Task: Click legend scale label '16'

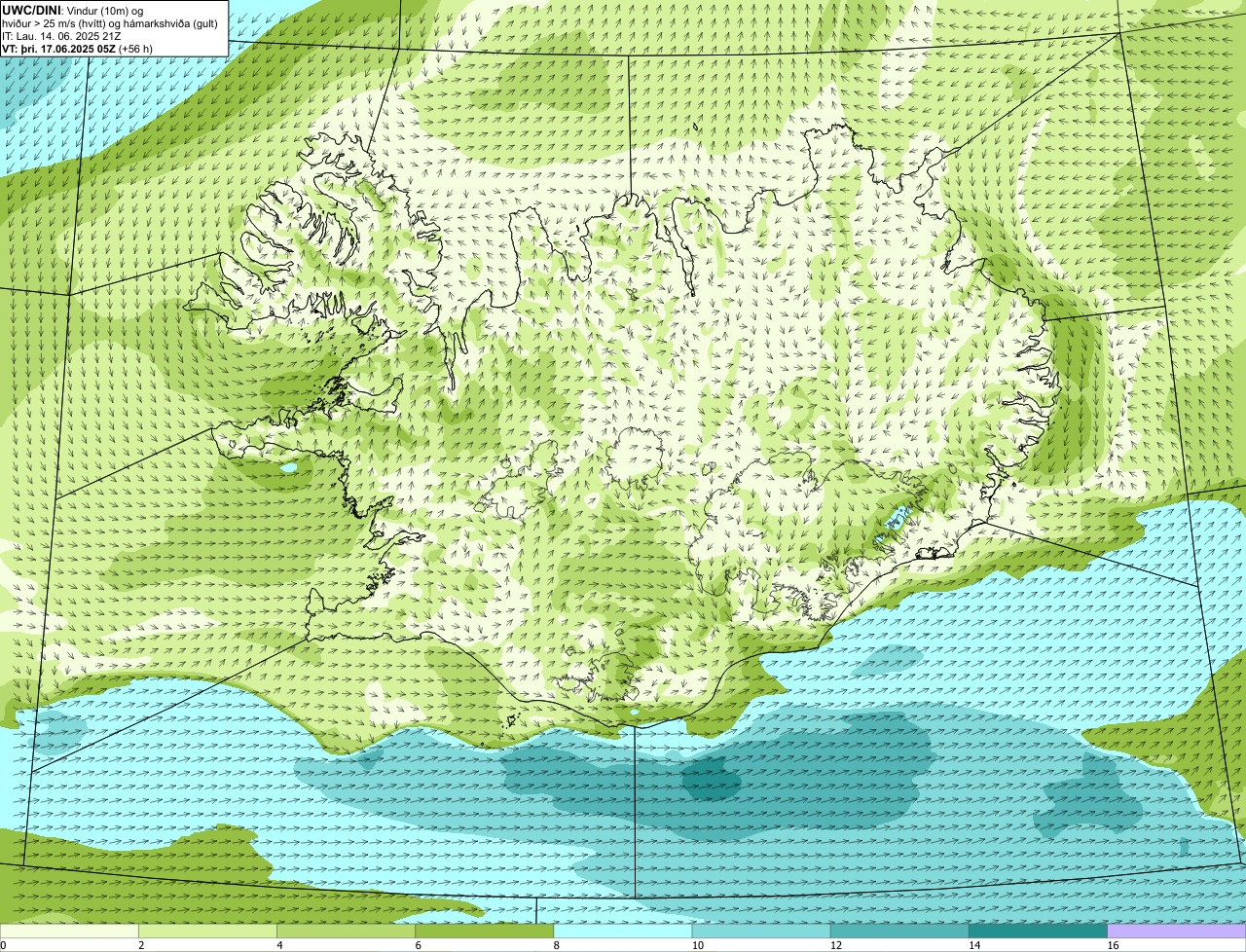Action: point(1112,945)
